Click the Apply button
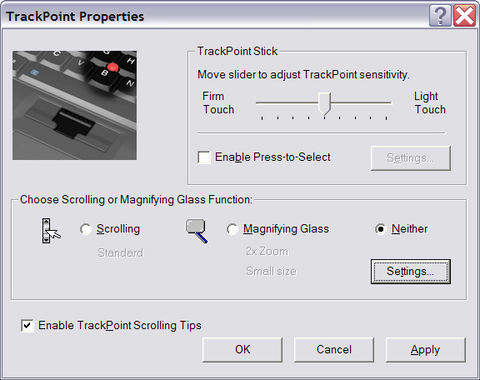The image size is (480, 380). 425,349
